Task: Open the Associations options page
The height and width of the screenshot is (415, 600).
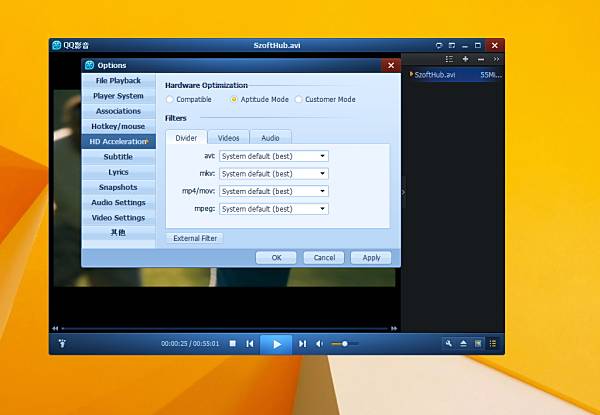Action: click(118, 111)
